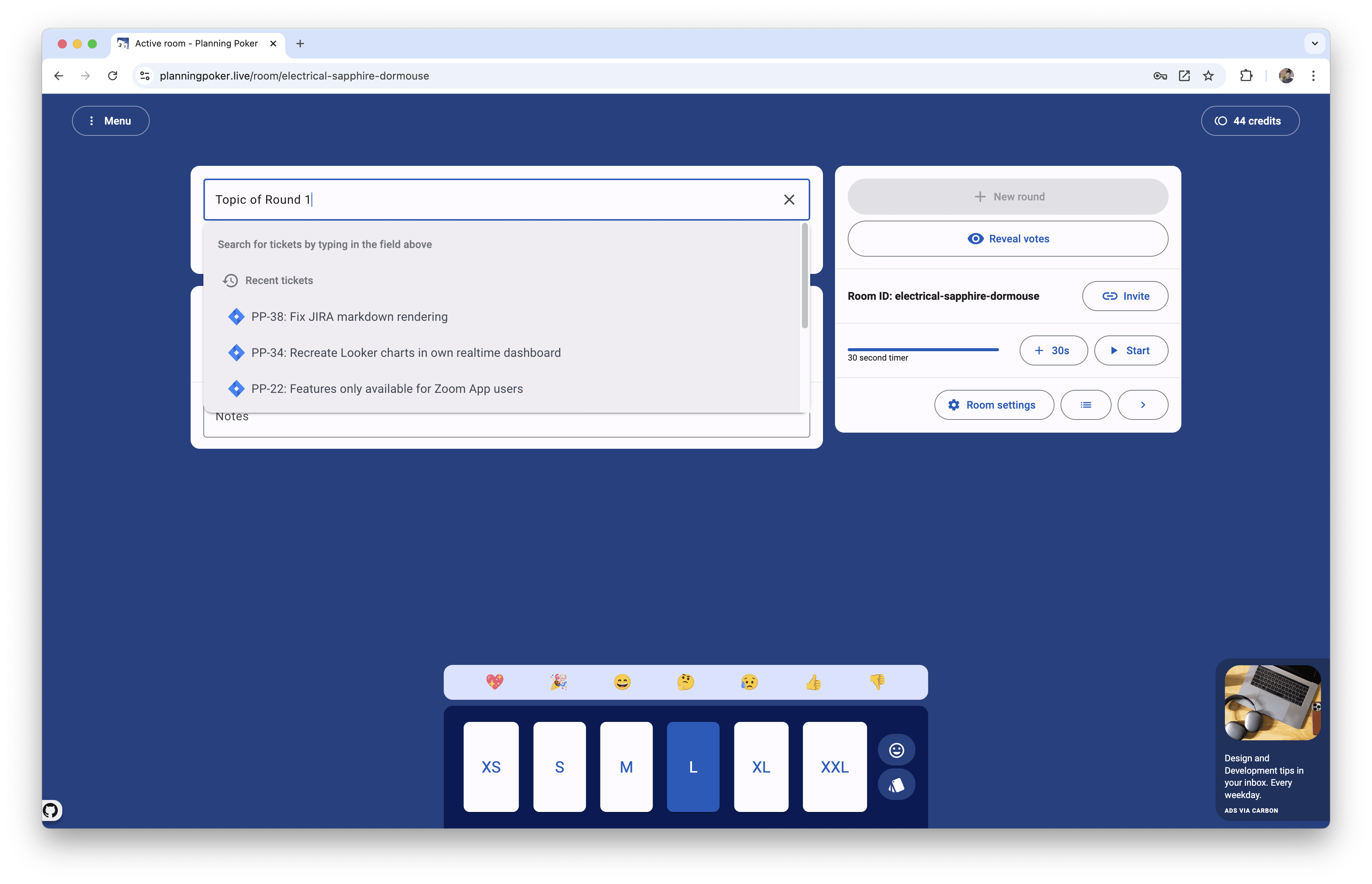Go forward with the browser forward arrow
Screen dimensions: 1372x884
[x=85, y=76]
